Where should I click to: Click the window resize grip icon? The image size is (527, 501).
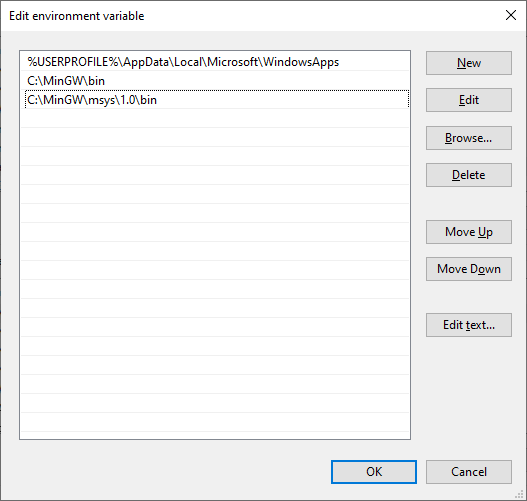coord(520,494)
